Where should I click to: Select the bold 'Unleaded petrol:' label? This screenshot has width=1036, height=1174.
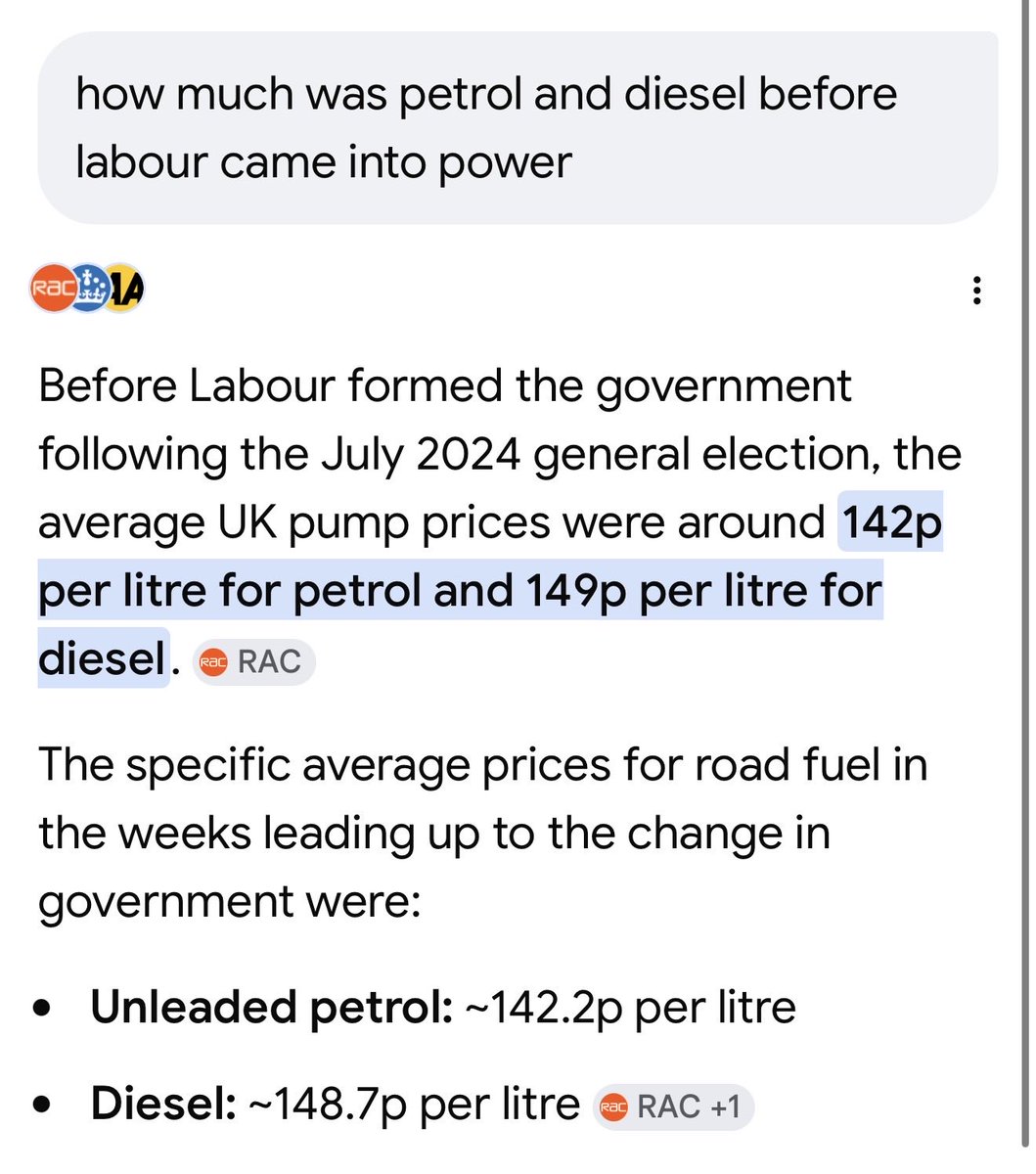click(271, 1007)
